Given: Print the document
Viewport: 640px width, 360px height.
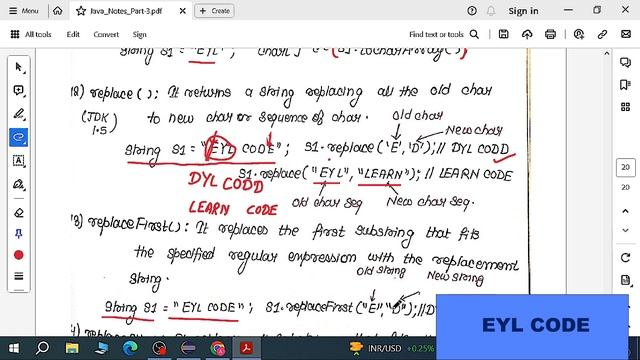Looking at the screenshot, I should point(550,34).
